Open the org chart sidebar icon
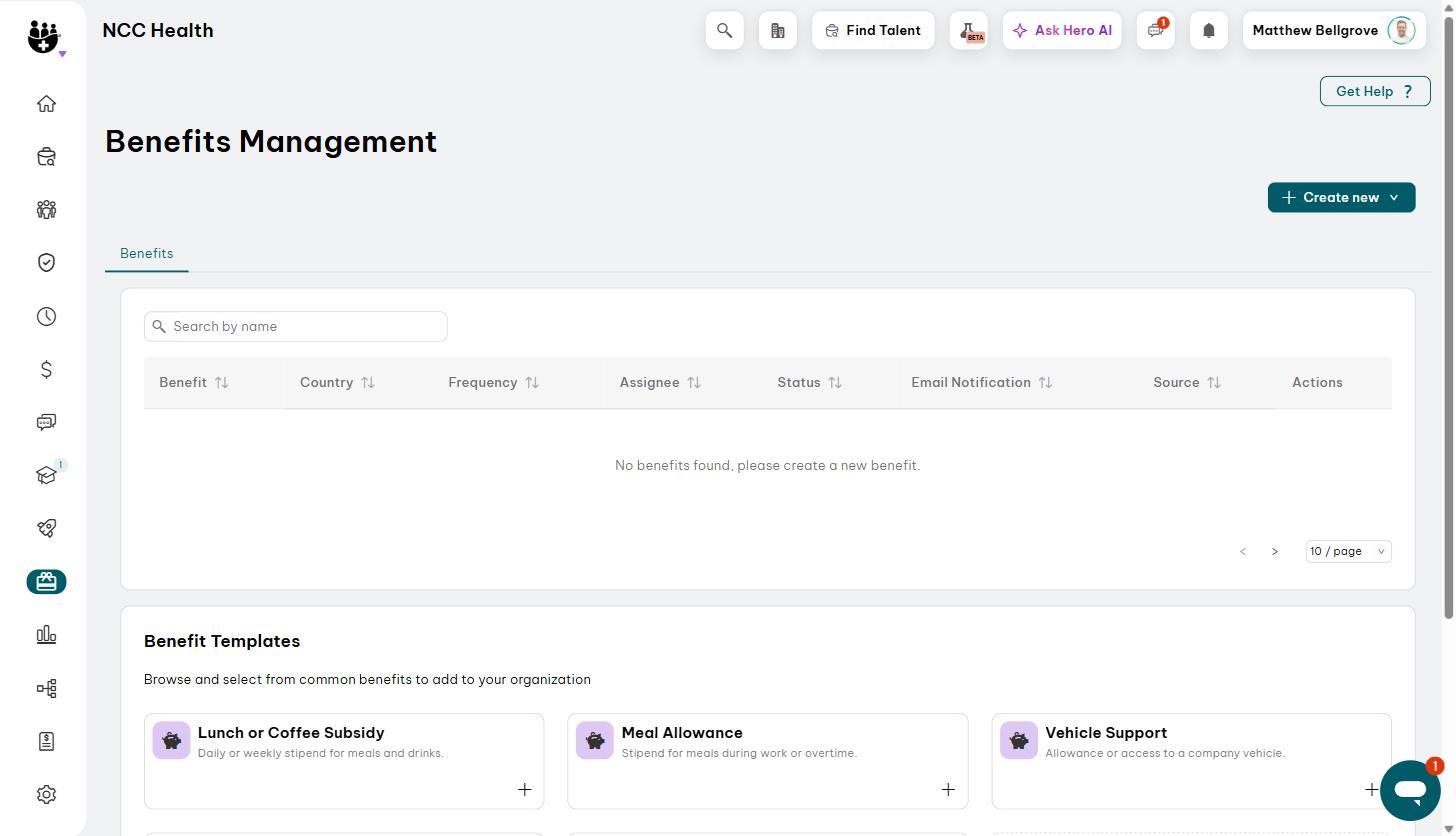Image resolution: width=1456 pixels, height=836 pixels. [x=46, y=688]
